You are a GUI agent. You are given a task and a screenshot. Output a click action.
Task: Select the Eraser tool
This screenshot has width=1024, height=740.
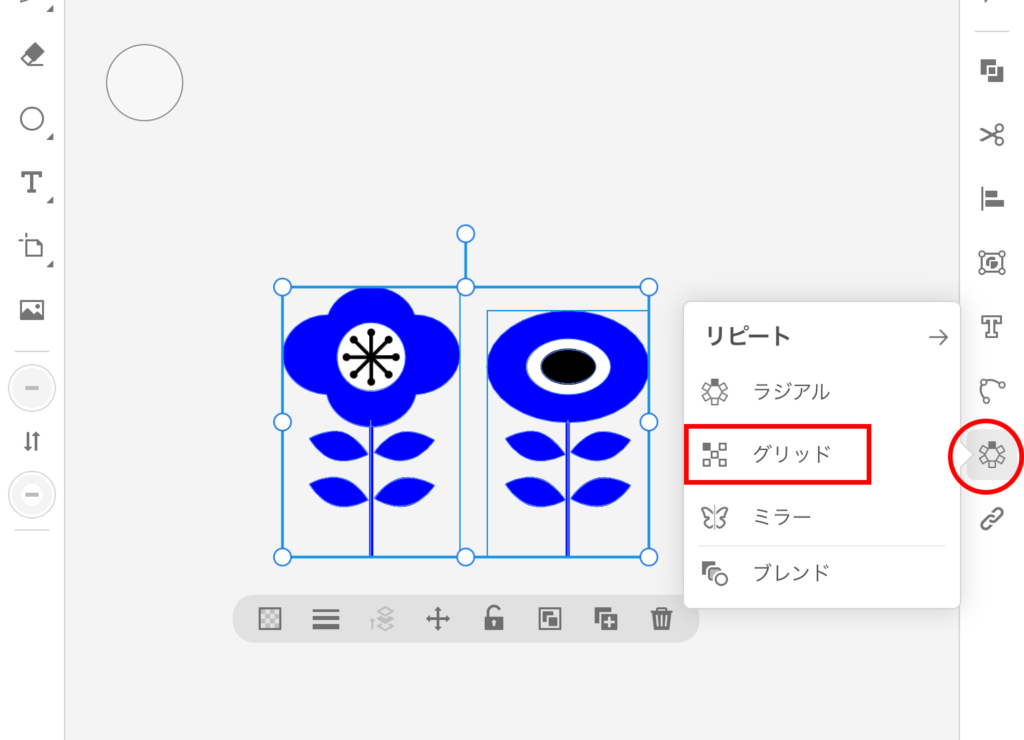(x=32, y=55)
